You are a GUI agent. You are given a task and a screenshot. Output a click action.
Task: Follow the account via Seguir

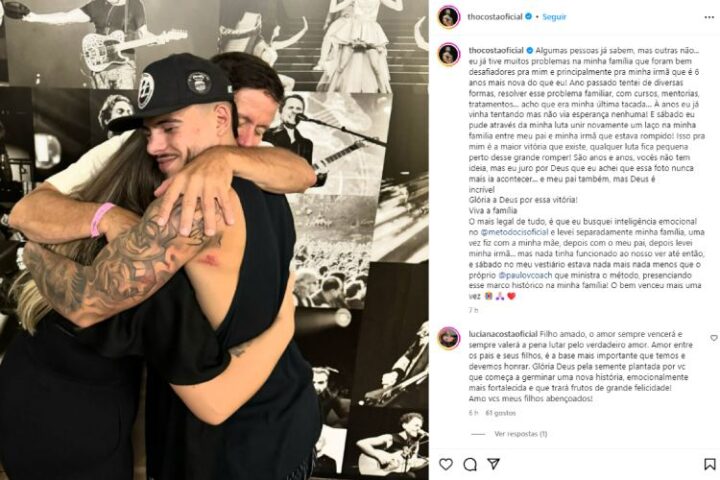click(554, 17)
